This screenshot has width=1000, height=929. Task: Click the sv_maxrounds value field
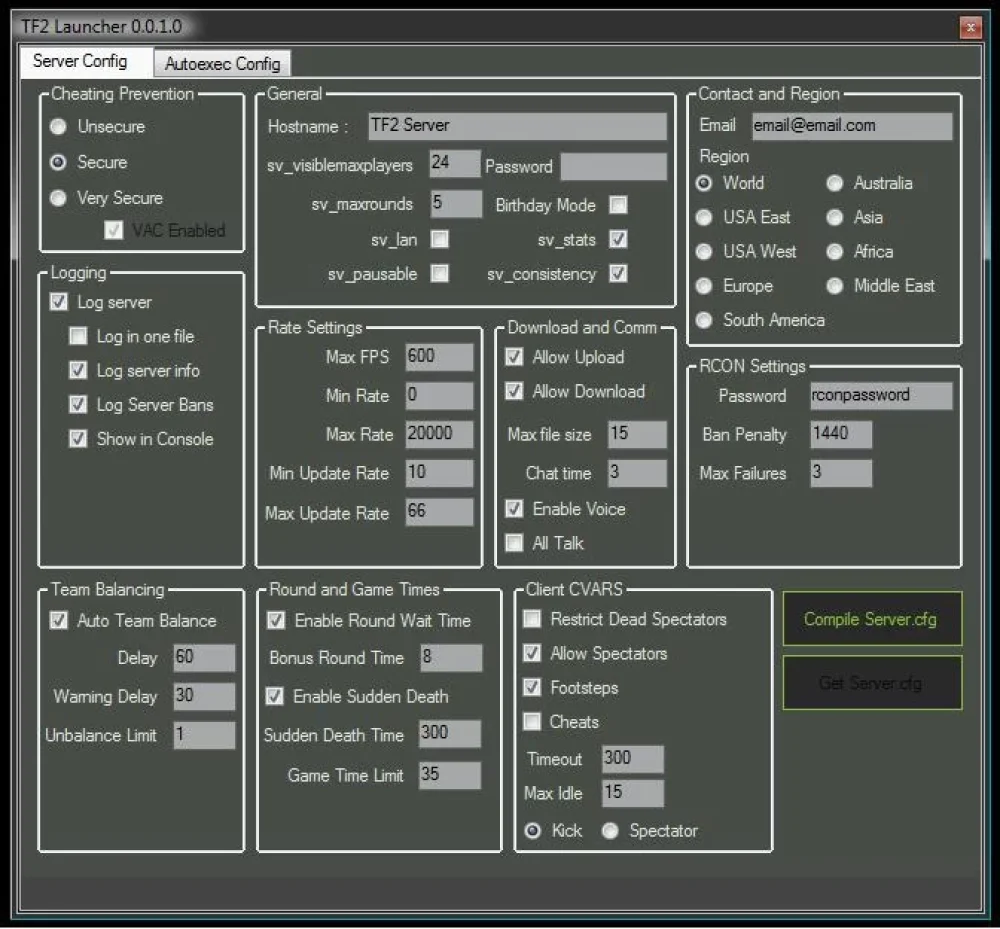pos(456,204)
